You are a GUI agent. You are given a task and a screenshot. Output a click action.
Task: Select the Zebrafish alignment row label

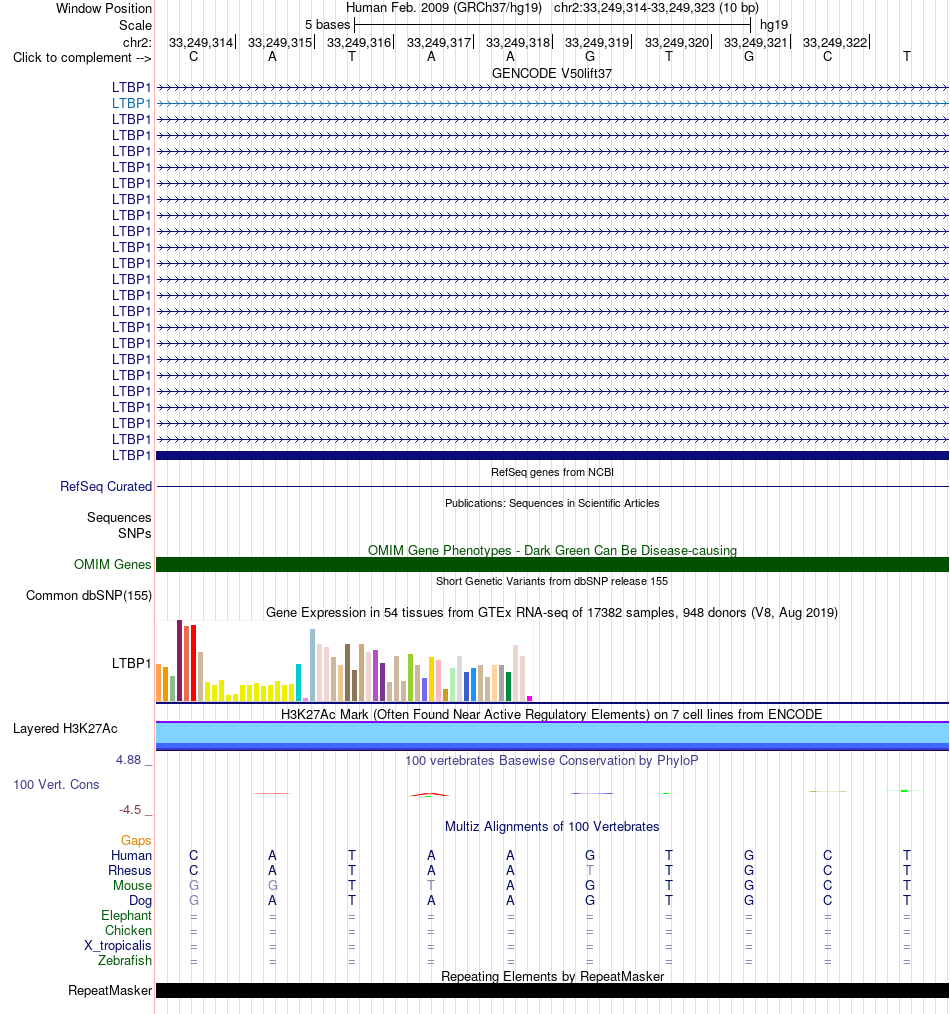click(x=125, y=960)
